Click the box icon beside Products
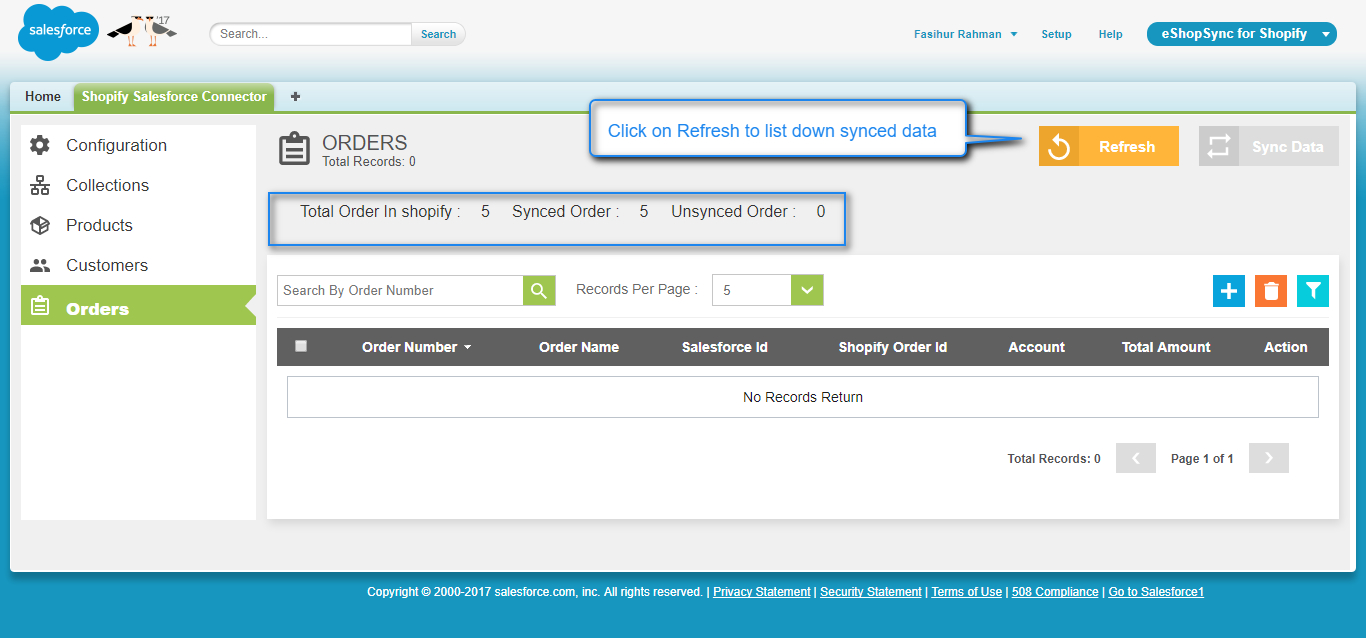 (x=40, y=225)
